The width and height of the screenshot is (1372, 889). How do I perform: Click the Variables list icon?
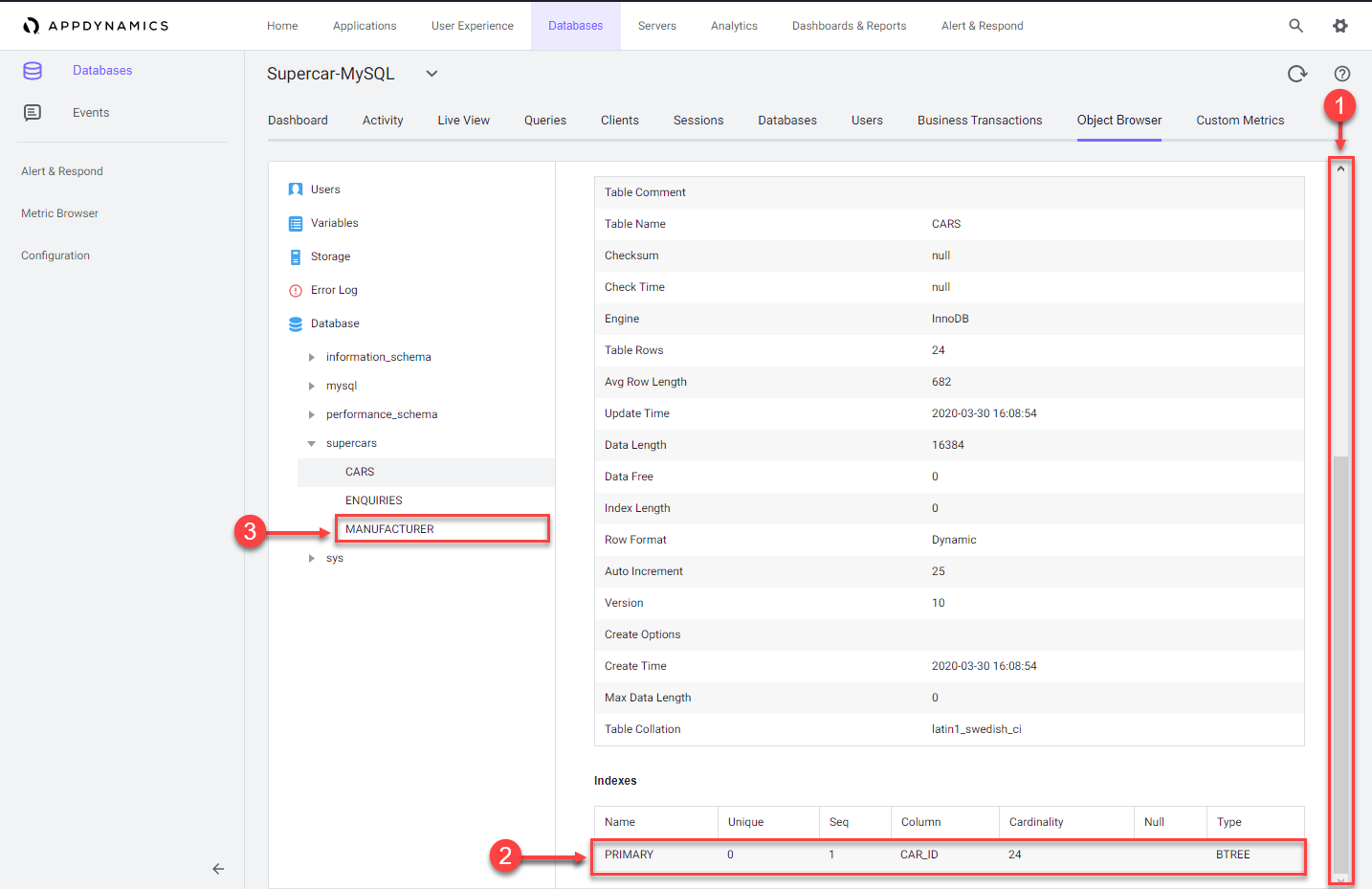tap(296, 223)
